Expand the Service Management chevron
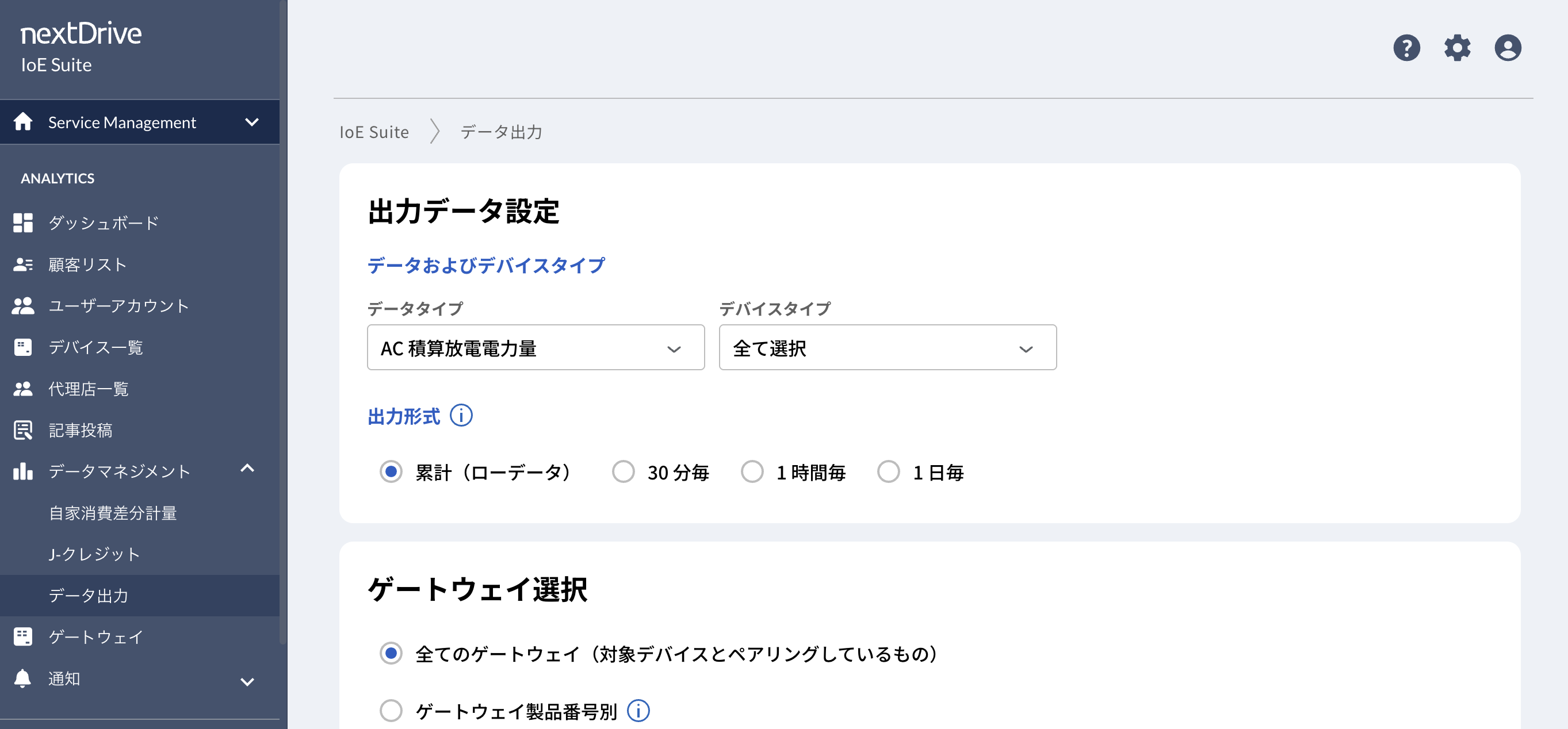1568x729 pixels. (252, 122)
